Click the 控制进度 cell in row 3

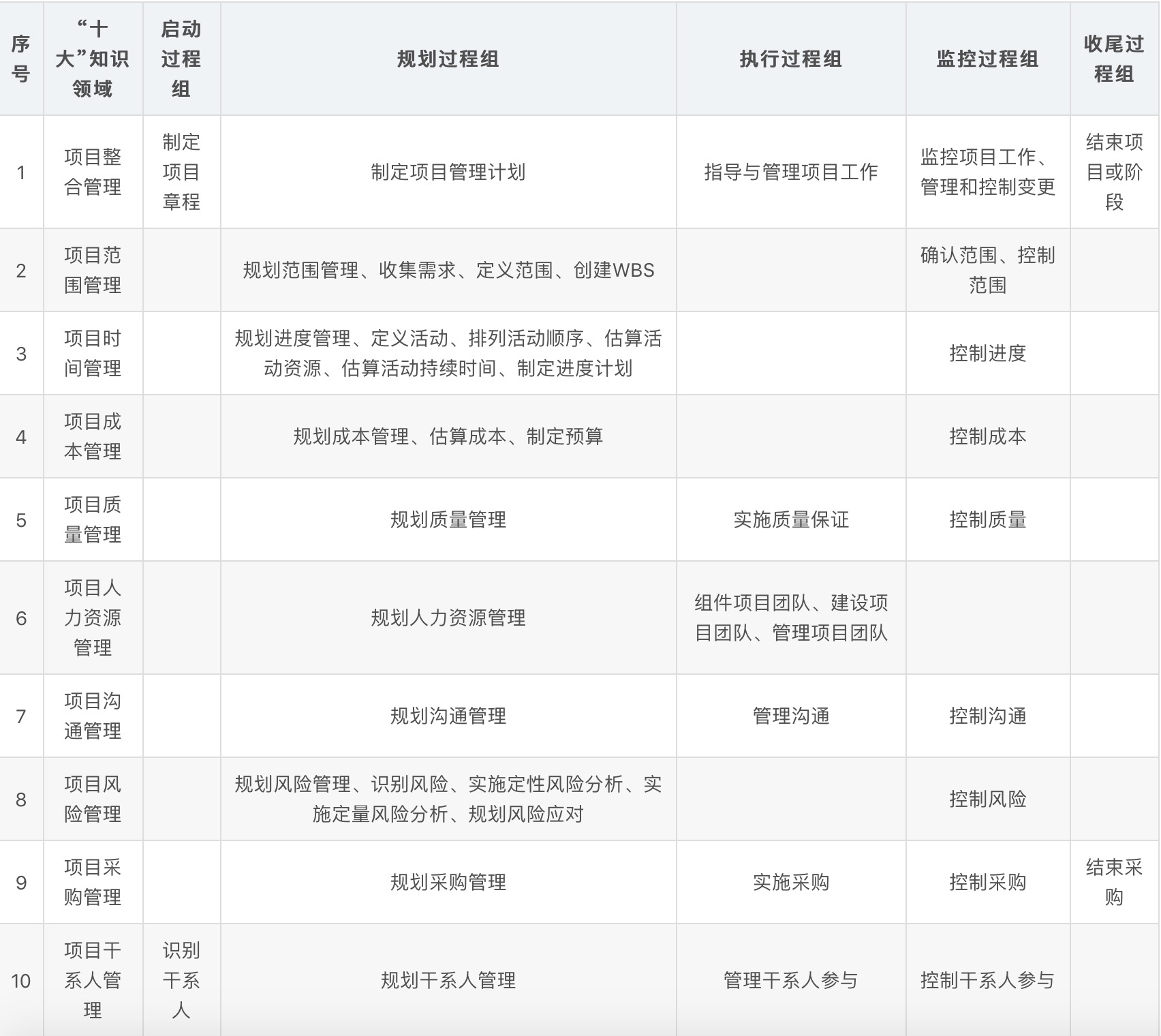pyautogui.click(x=988, y=353)
